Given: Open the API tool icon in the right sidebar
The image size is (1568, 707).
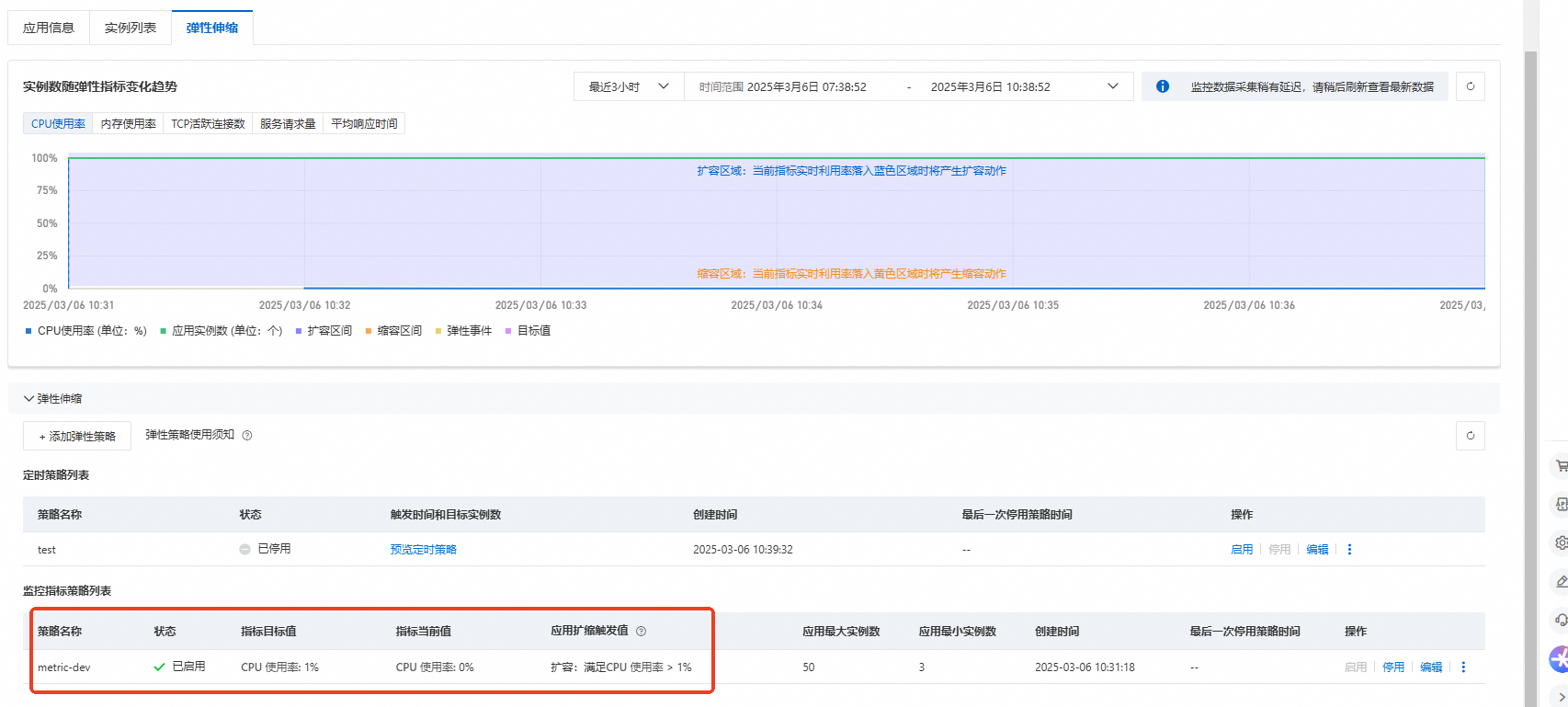Looking at the screenshot, I should [x=1561, y=504].
